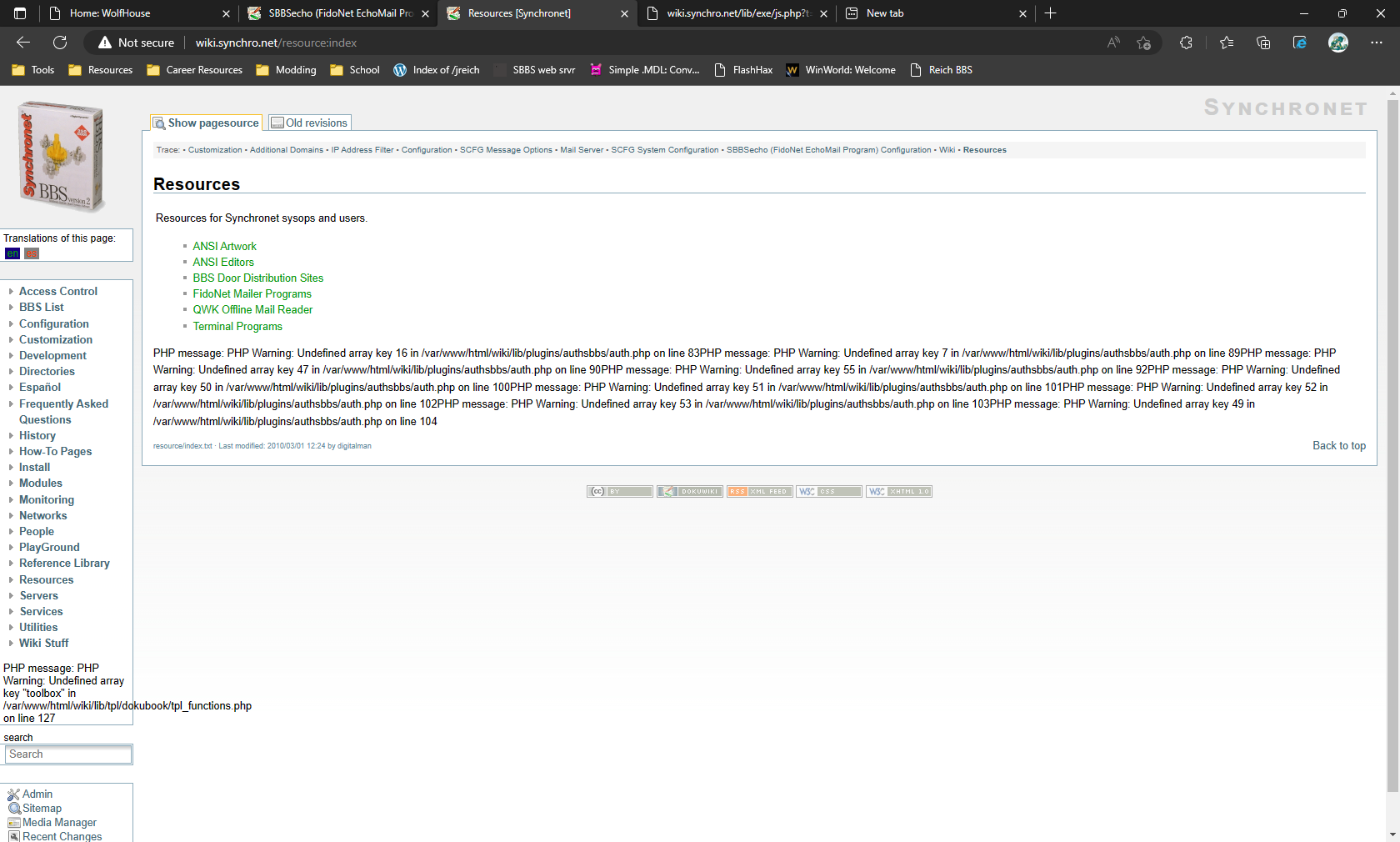Click Back to top link
The width and height of the screenshot is (1400, 842).
[1339, 446]
